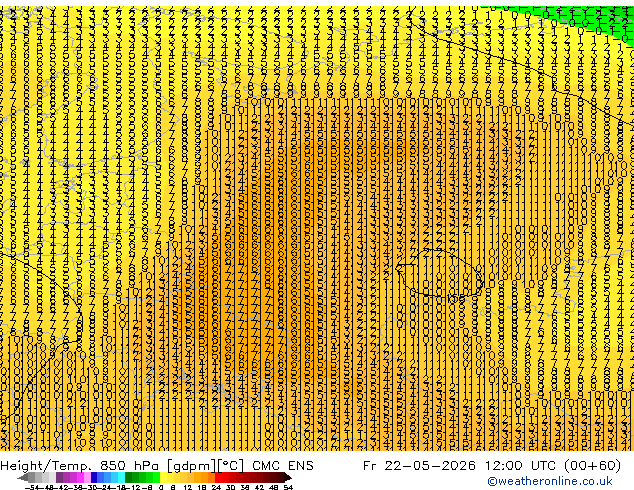Click the (00+60) forecast offset text
This screenshot has height=490, width=634.
[592, 465]
